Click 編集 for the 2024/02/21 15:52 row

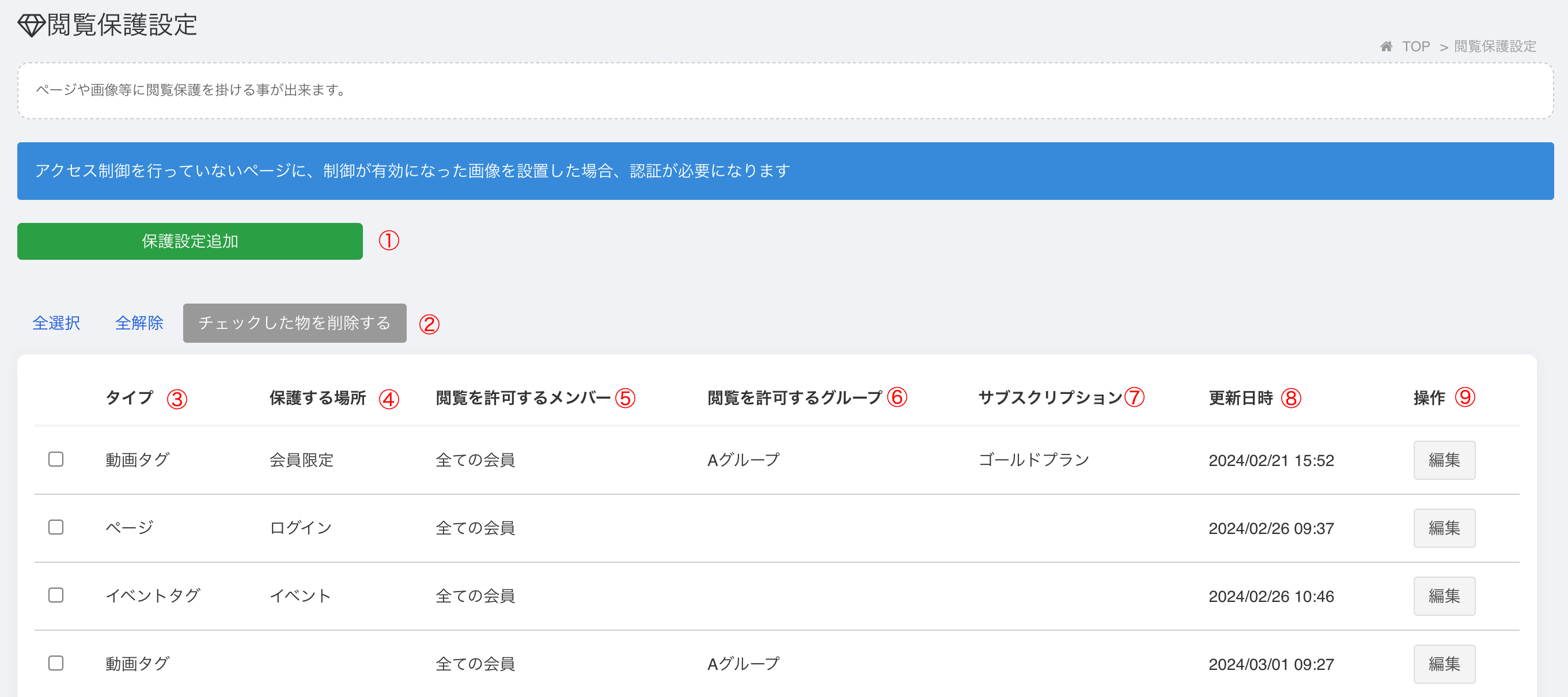point(1444,460)
